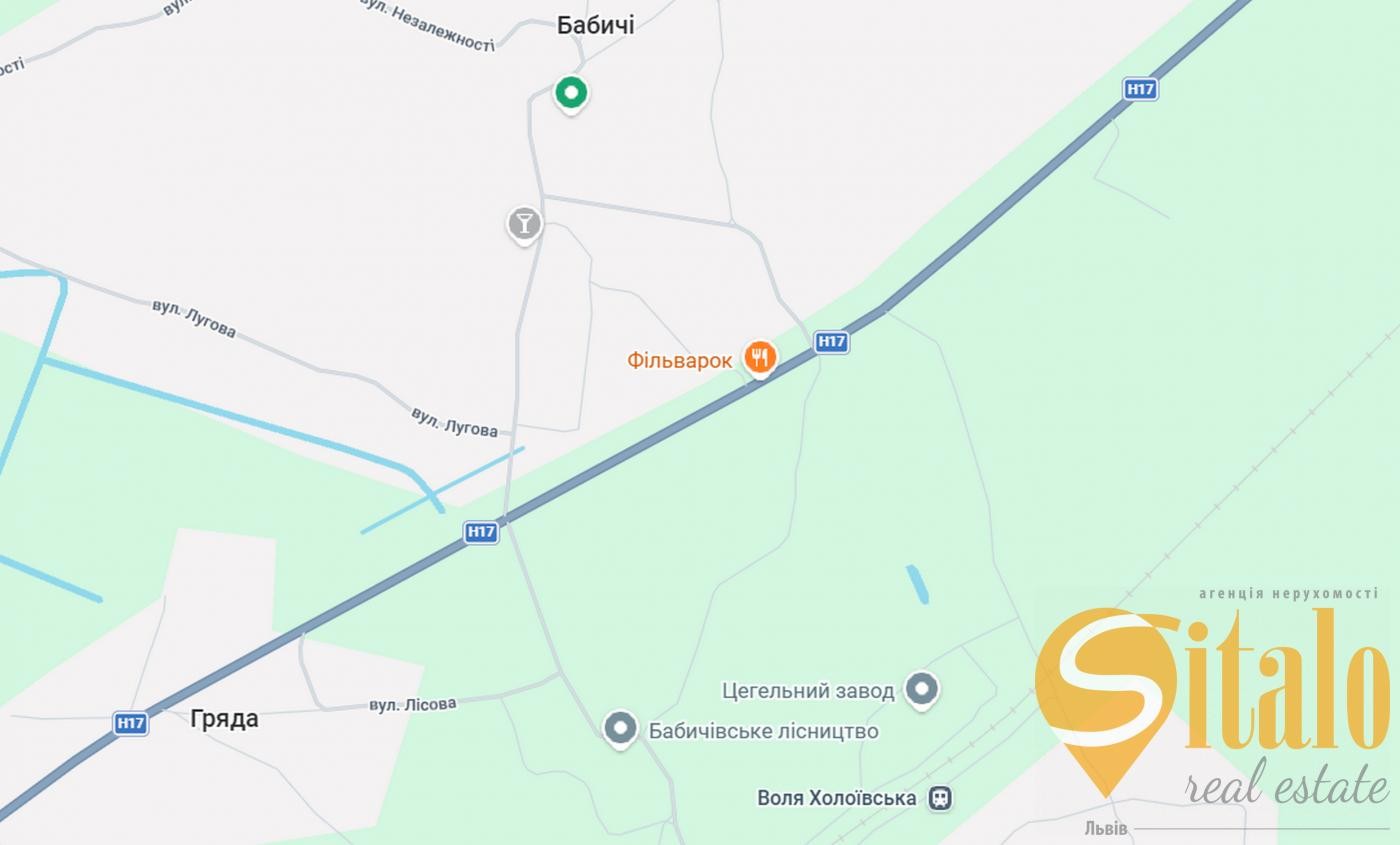Select the вул. Лісова street label
The image size is (1400, 845).
pyautogui.click(x=413, y=705)
